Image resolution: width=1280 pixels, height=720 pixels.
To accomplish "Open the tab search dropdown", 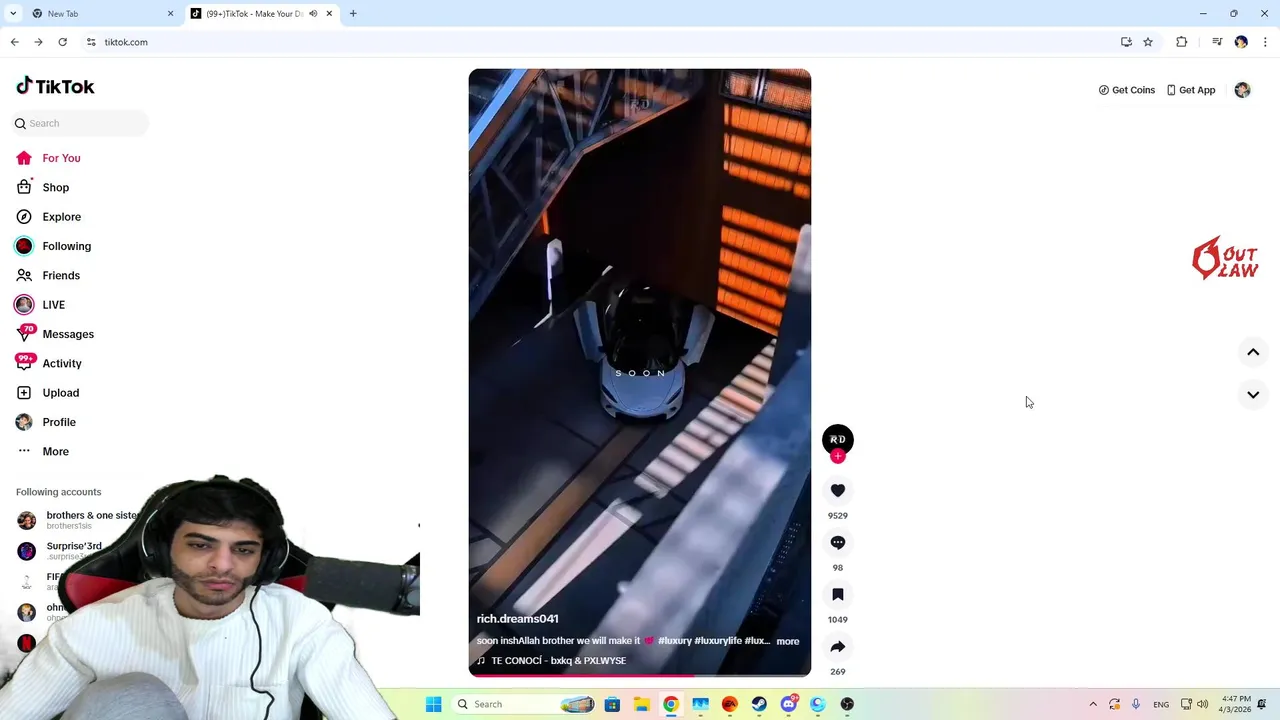I will (13, 14).
